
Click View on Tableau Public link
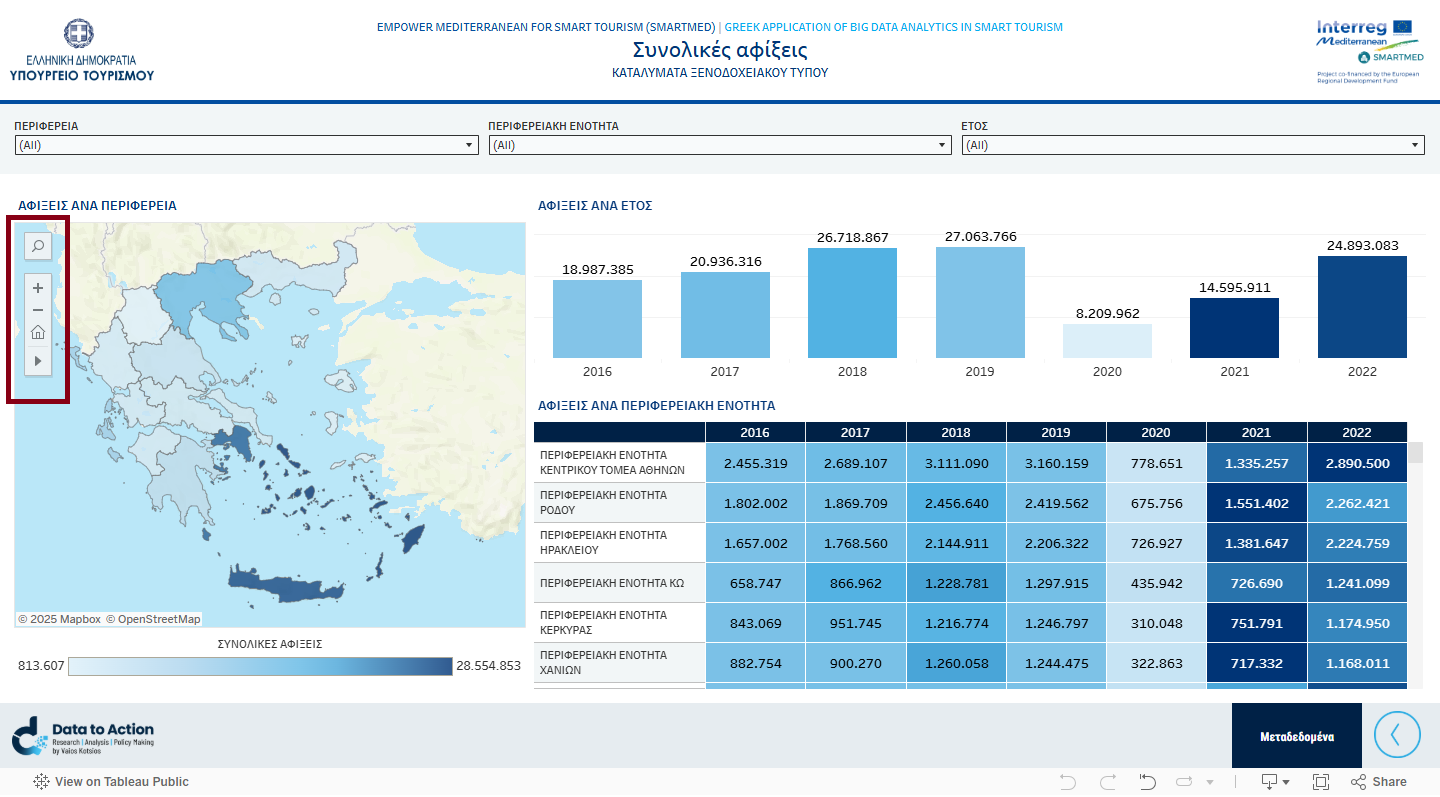point(111,782)
